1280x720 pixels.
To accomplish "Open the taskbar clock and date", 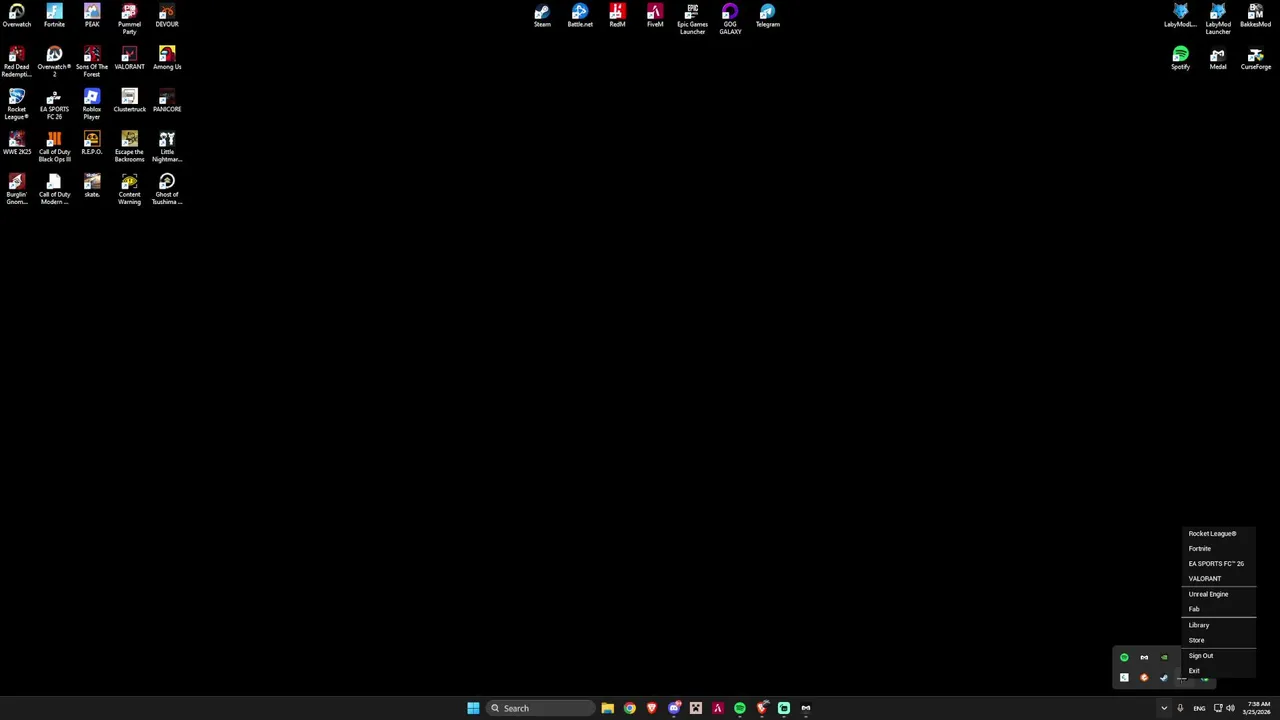I will pos(1256,708).
